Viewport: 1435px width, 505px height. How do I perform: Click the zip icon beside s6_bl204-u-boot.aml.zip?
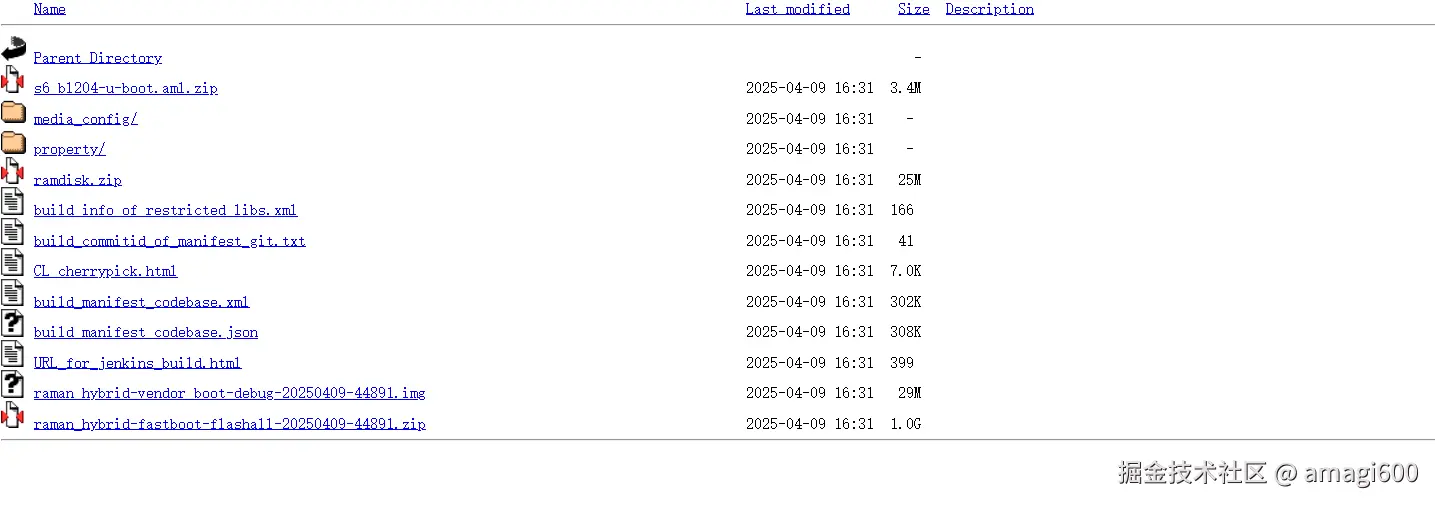click(13, 81)
